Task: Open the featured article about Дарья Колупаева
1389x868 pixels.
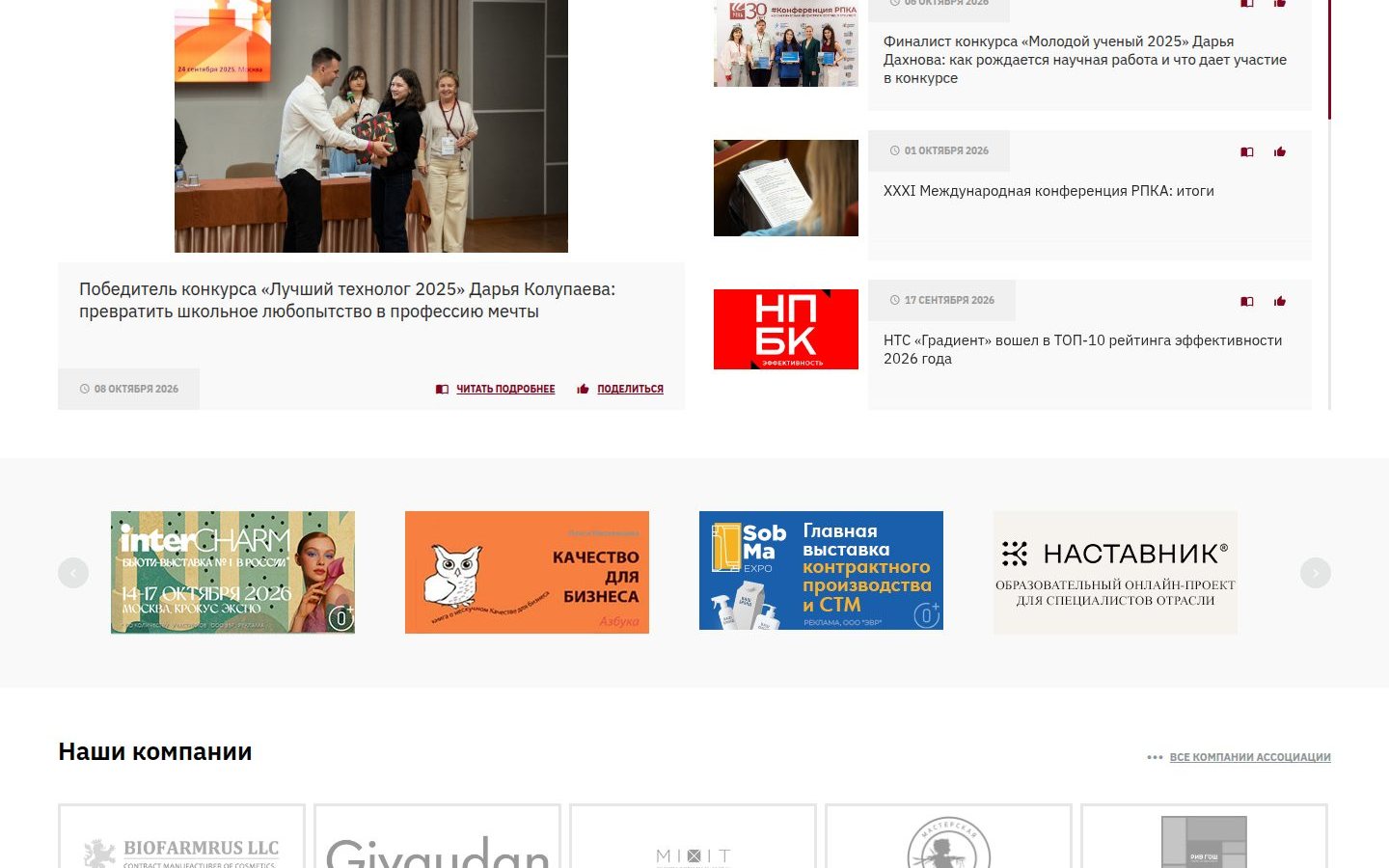Action: tap(347, 300)
